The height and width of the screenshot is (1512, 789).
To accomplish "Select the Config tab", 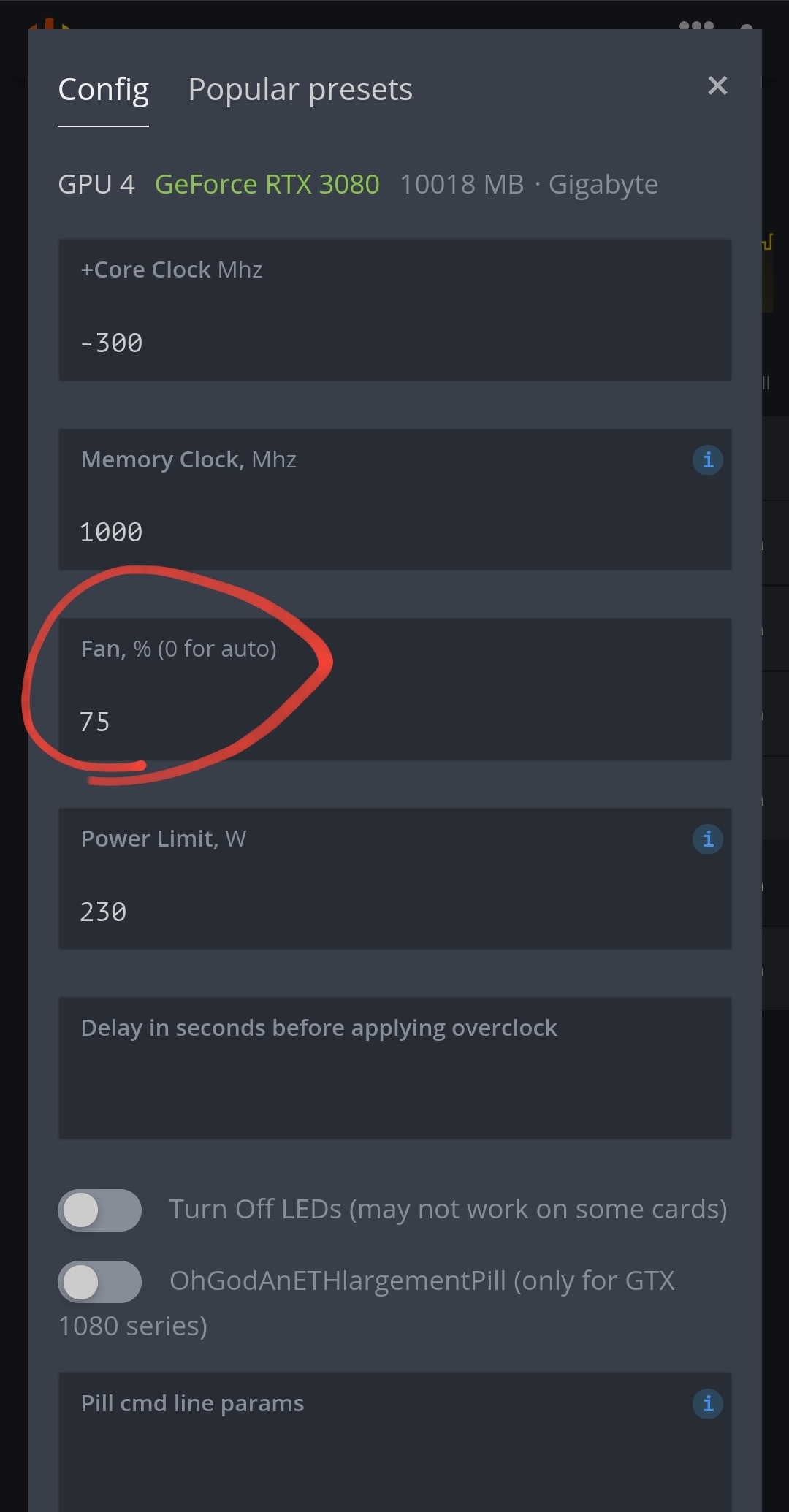I will pos(103,90).
